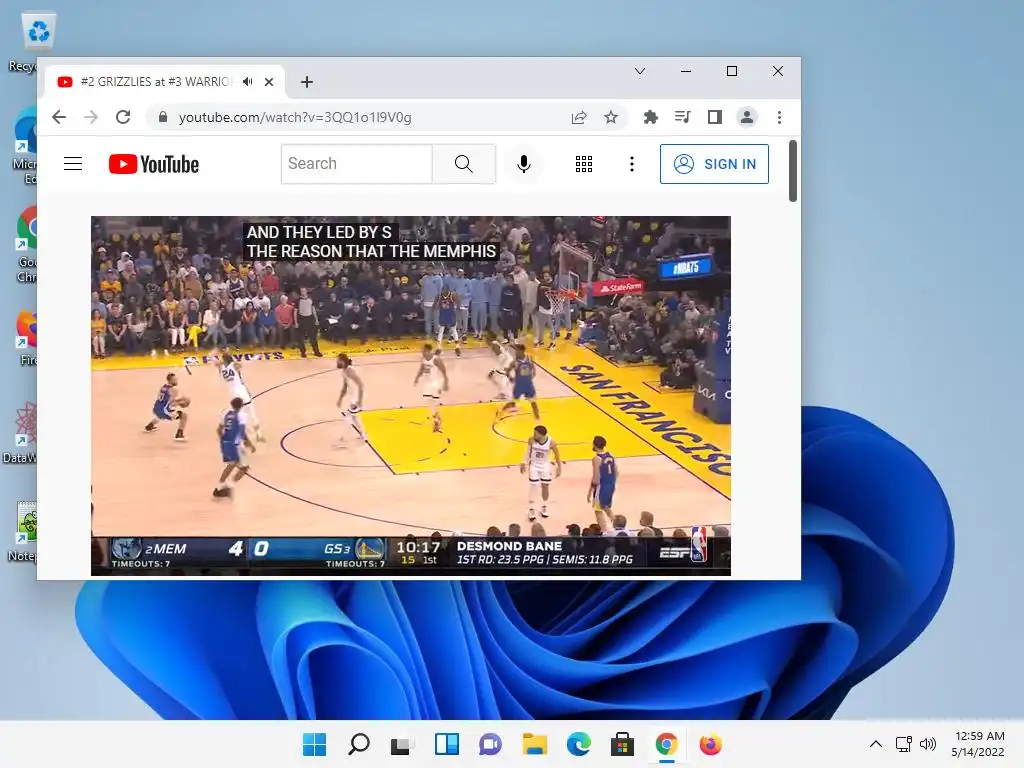
Task: Open File Explorer from taskbar
Action: point(535,744)
